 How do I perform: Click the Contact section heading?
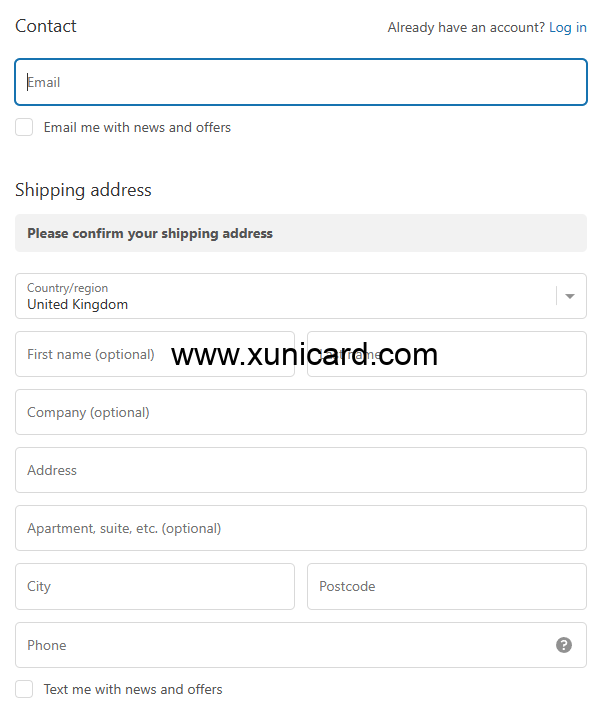pos(46,26)
